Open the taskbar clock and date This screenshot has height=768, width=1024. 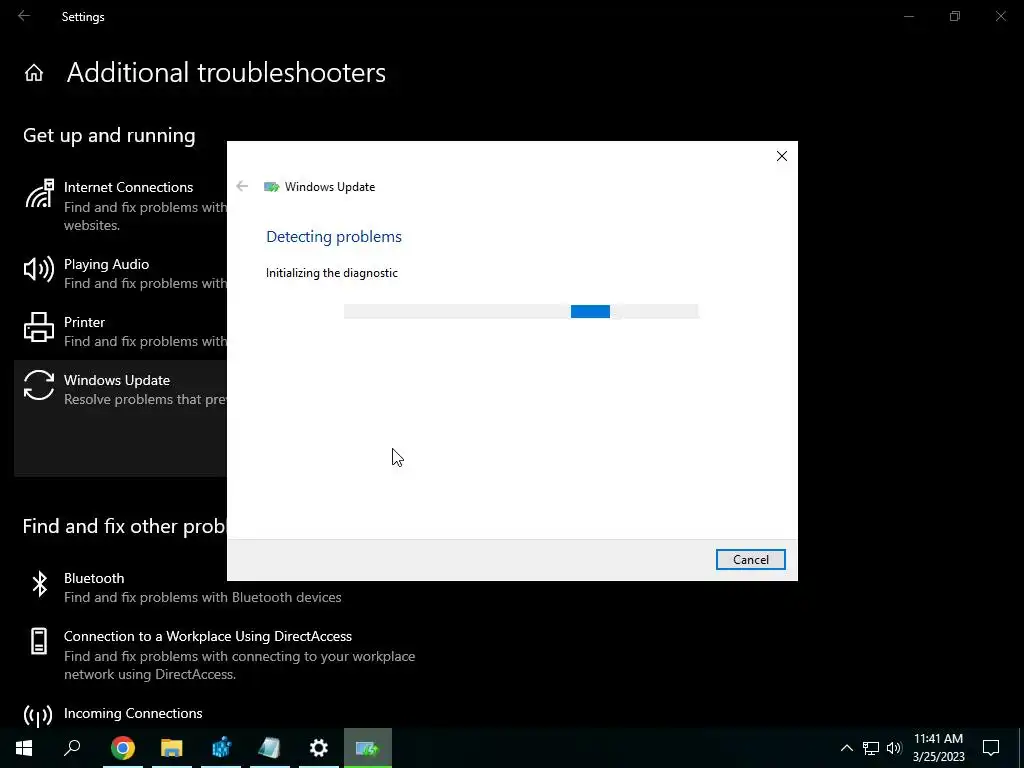click(938, 748)
